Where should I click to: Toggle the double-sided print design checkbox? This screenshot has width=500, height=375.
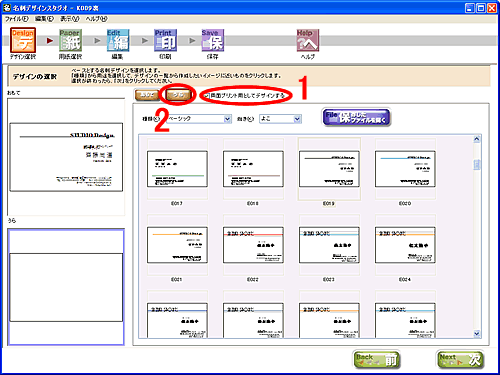tap(207, 96)
